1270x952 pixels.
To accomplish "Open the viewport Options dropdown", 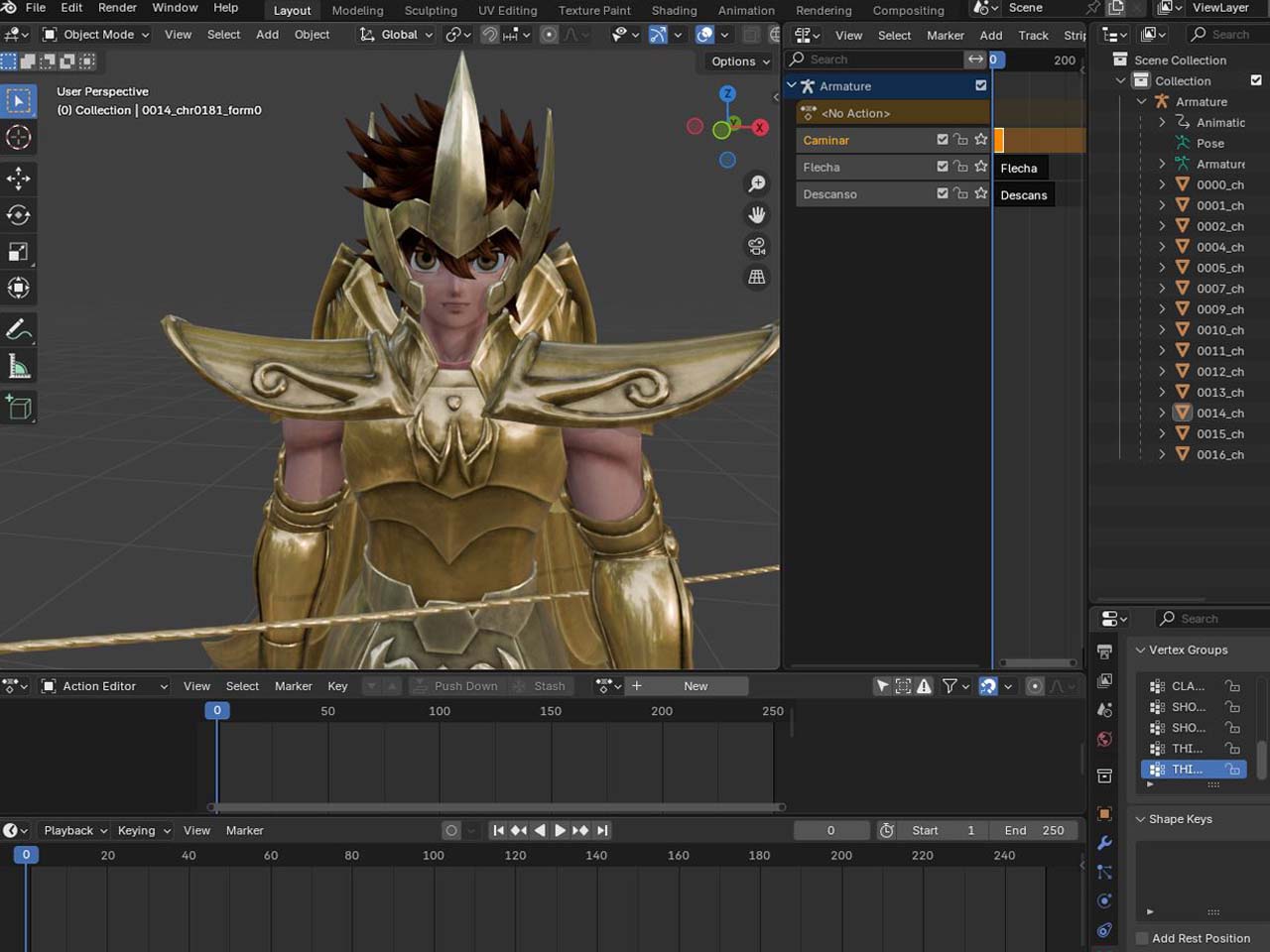I will point(740,61).
